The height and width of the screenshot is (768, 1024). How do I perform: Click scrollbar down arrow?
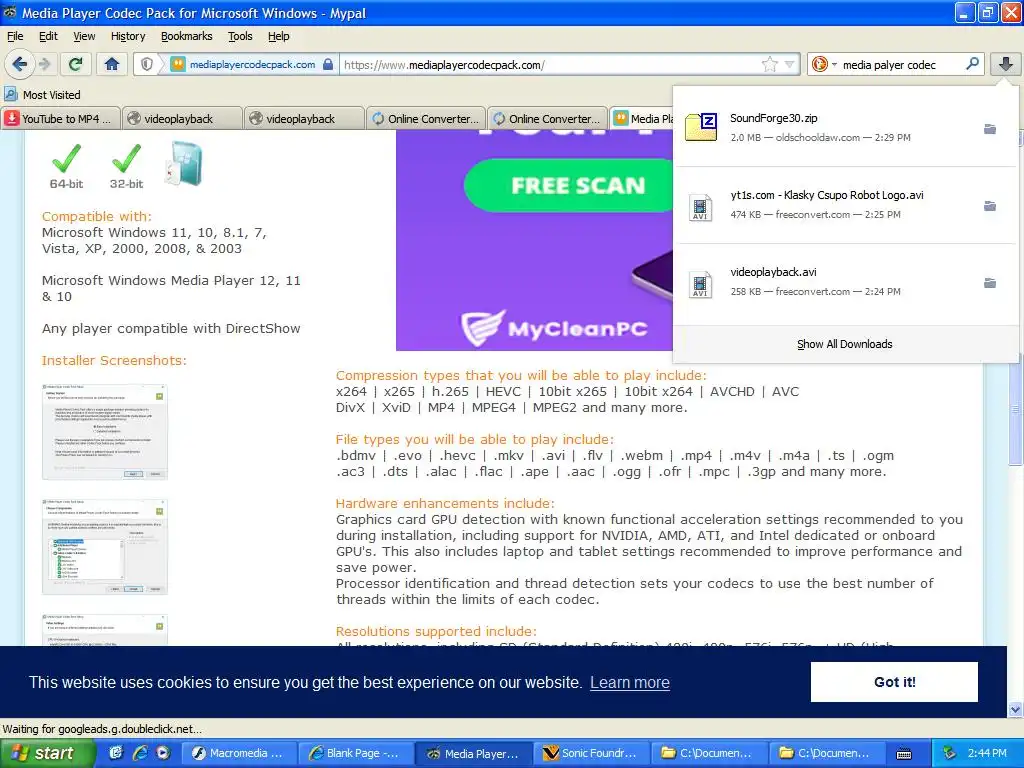pos(1016,710)
